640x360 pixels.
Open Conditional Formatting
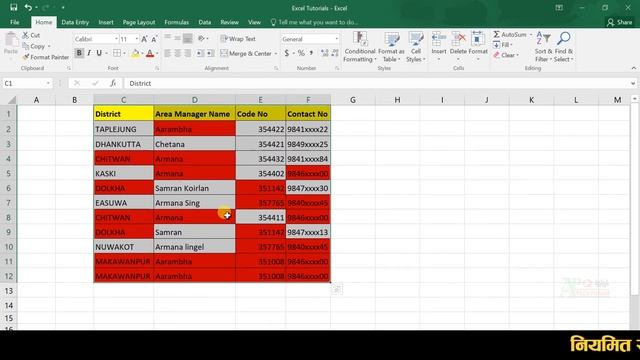[x=359, y=47]
